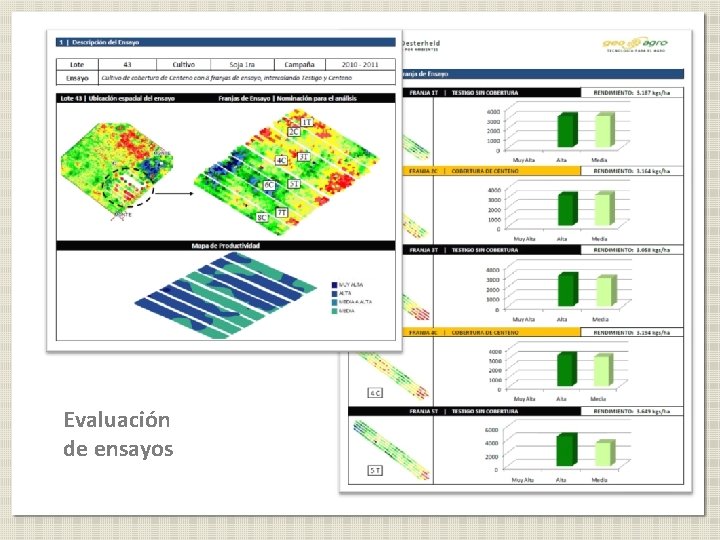Click the Franja 5T strip map thumbnail
Image resolution: width=720 pixels, height=540 pixels.
[392, 450]
